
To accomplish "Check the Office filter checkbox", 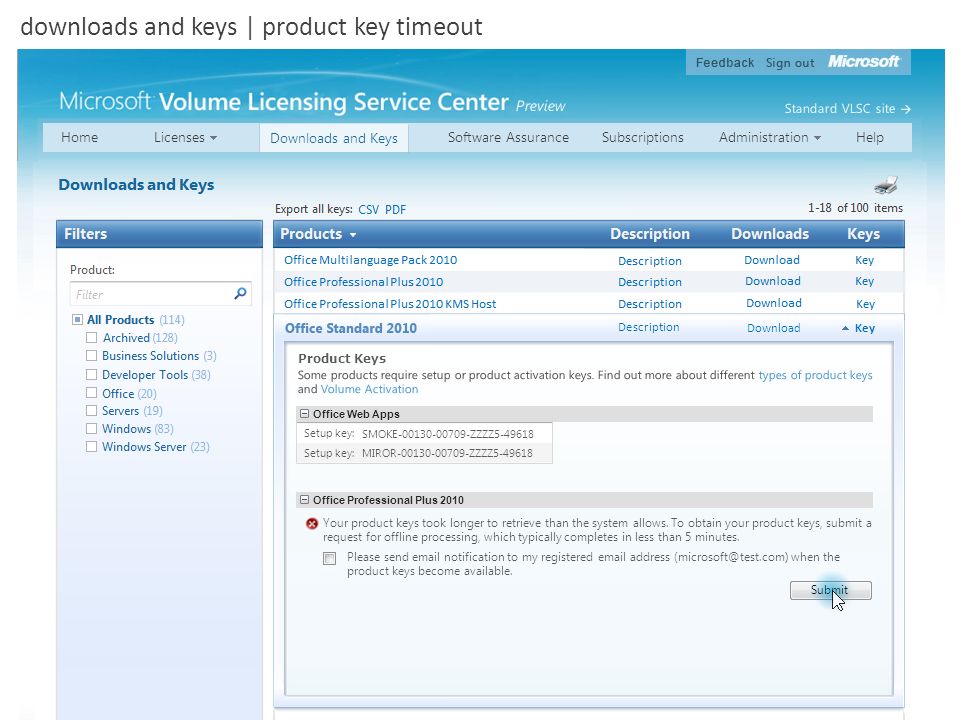I will pyautogui.click(x=91, y=392).
